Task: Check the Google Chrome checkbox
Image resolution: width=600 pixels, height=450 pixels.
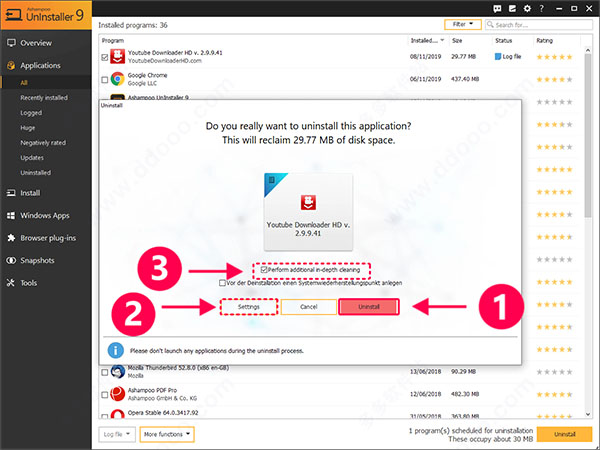Action: [104, 80]
